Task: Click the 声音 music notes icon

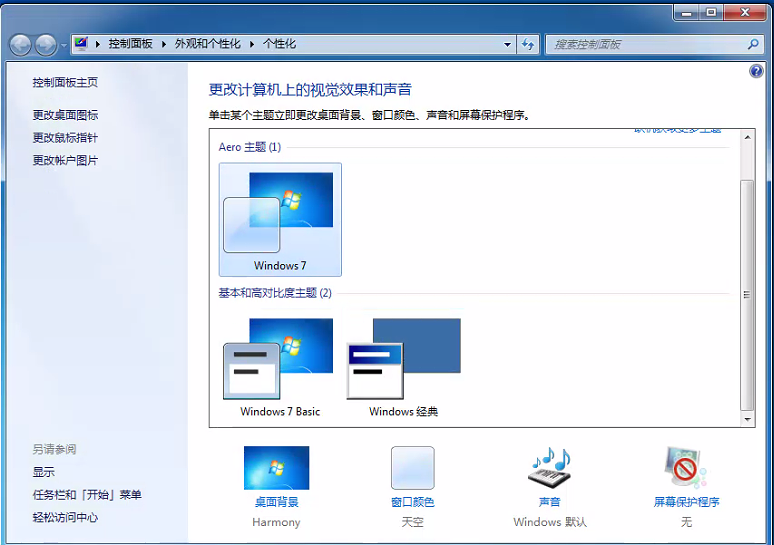Action: point(550,467)
